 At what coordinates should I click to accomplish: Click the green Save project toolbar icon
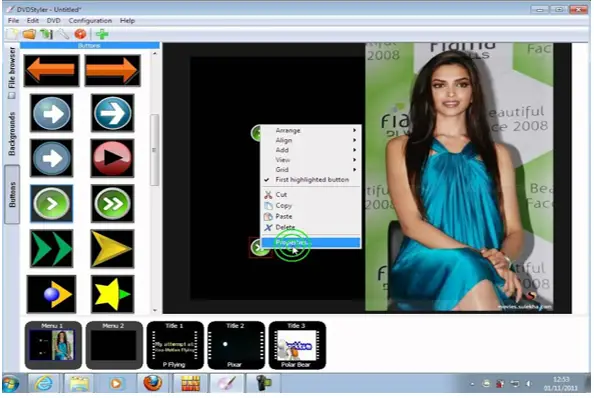point(46,34)
